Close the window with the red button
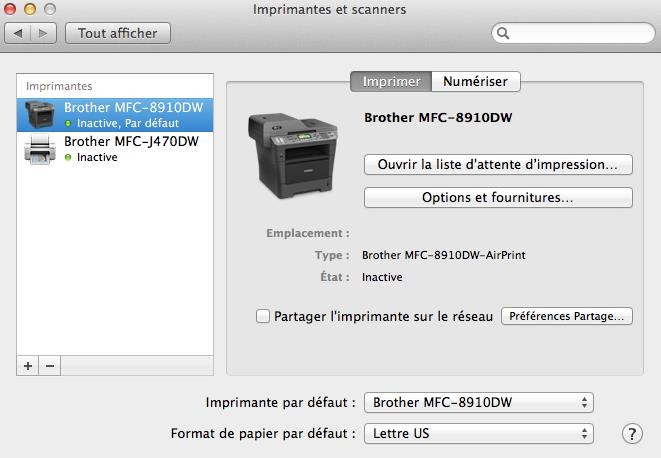Image resolution: width=661 pixels, height=458 pixels. (10, 9)
